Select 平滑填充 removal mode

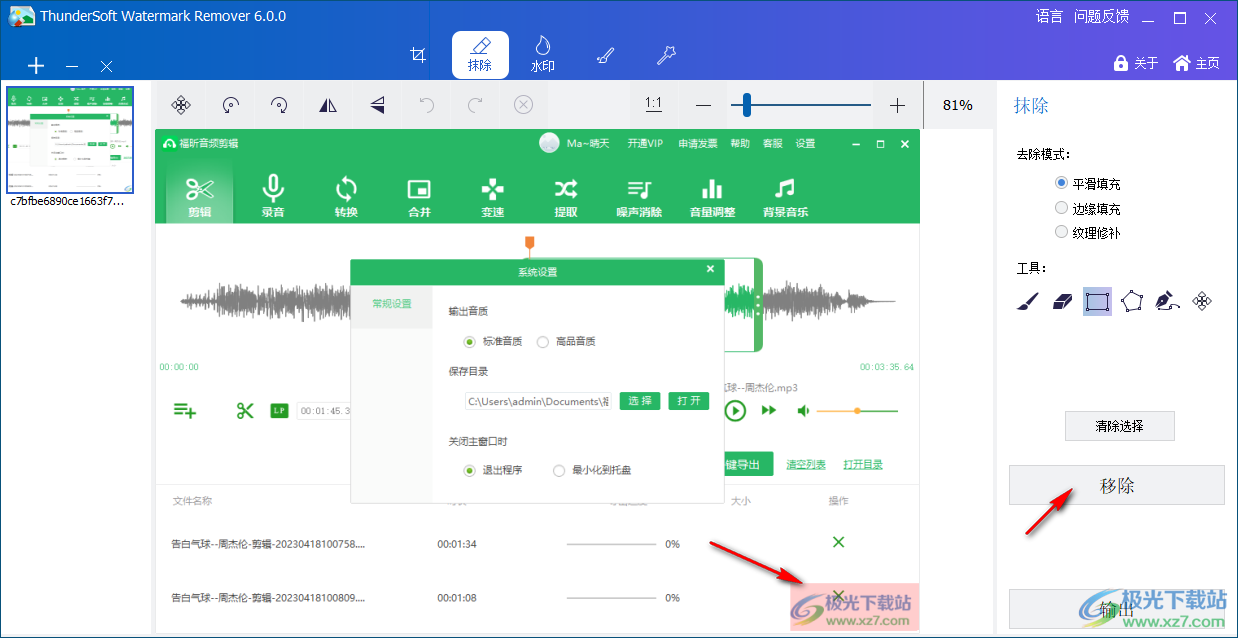[x=1088, y=184]
